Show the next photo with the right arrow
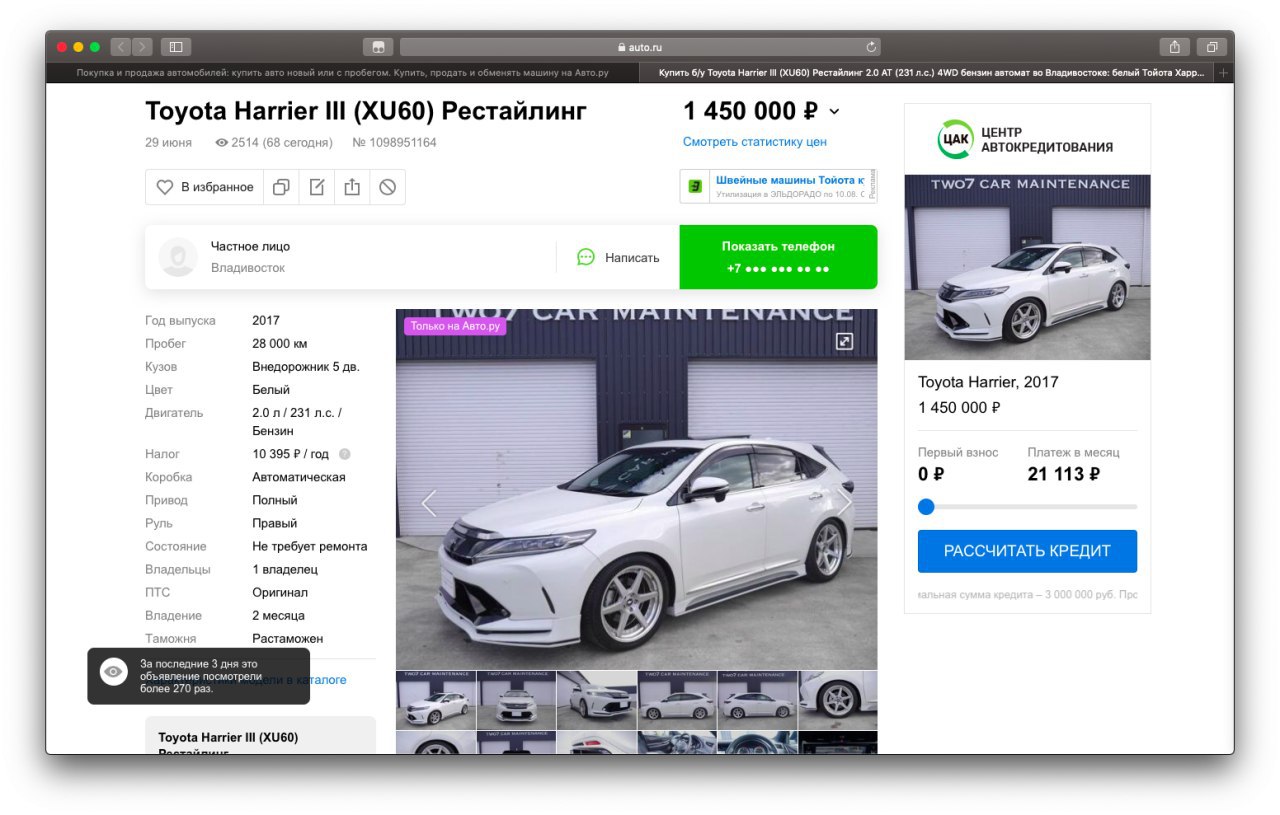The width and height of the screenshot is (1280, 815). [845, 503]
